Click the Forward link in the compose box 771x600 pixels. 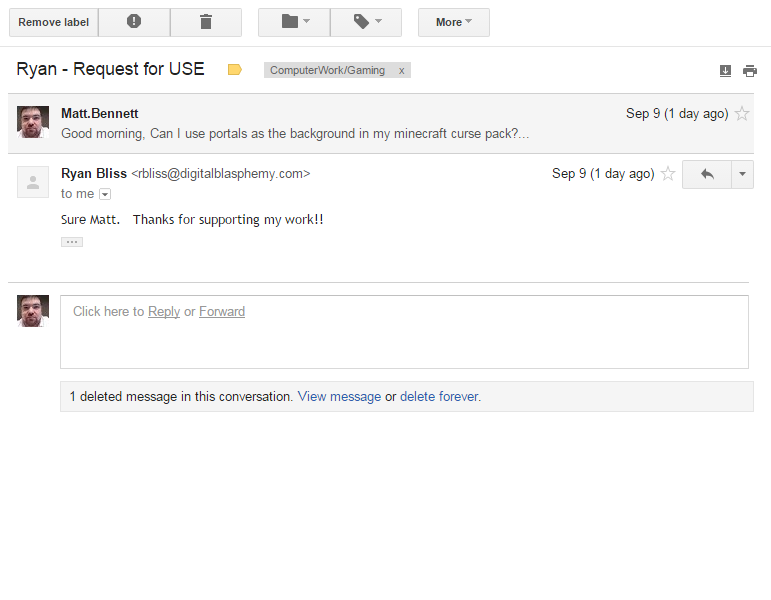[x=222, y=311]
